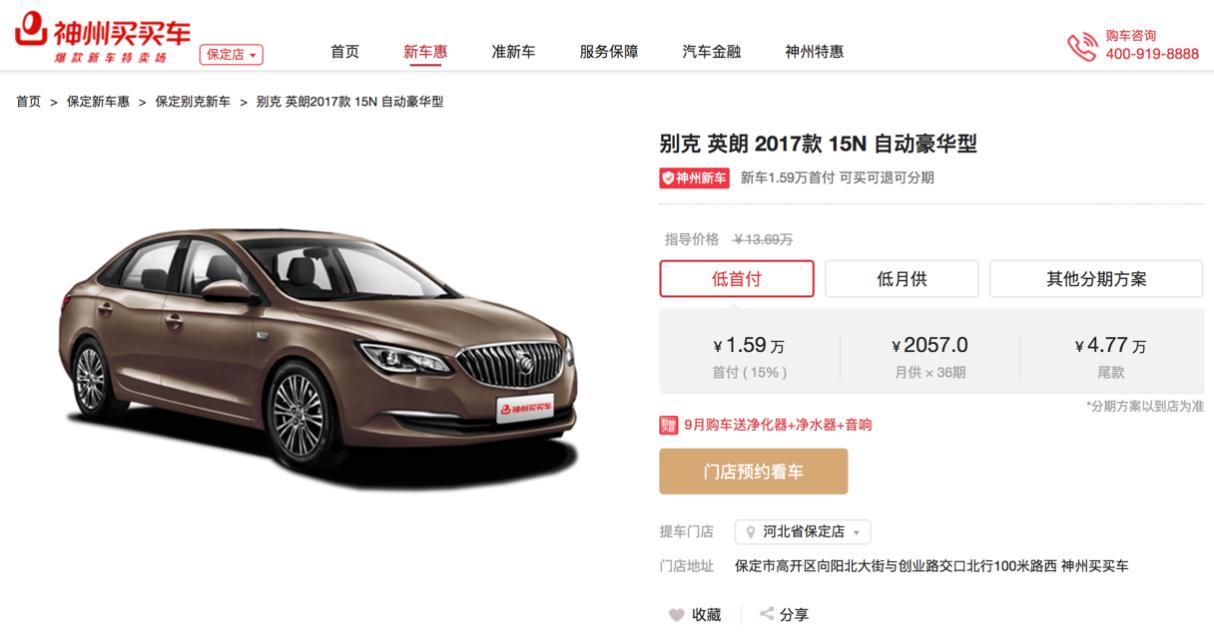1214x638 pixels.
Task: Open the 保定店 city dropdown
Action: click(x=232, y=54)
